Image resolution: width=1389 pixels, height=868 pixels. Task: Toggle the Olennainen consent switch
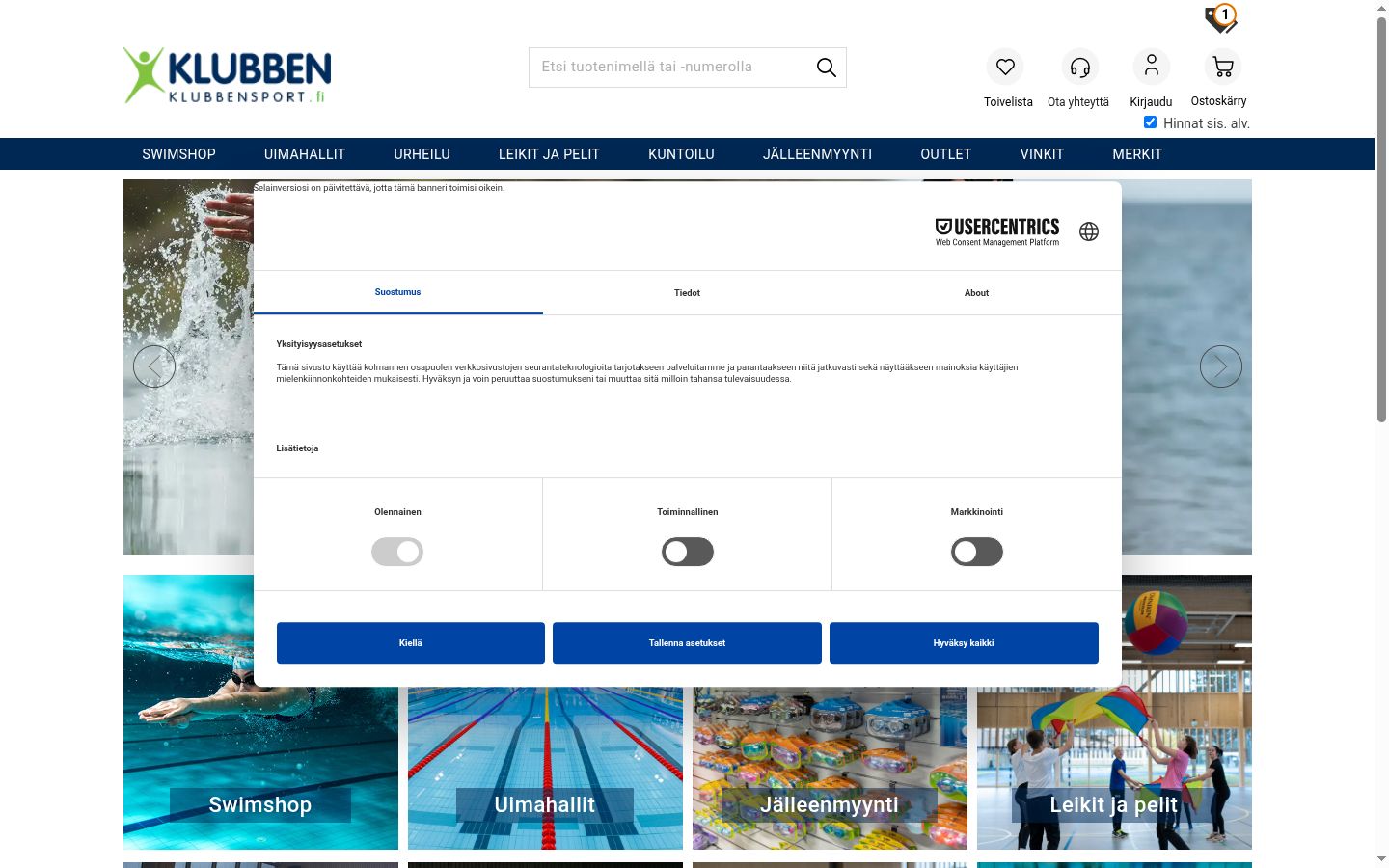[x=397, y=552]
